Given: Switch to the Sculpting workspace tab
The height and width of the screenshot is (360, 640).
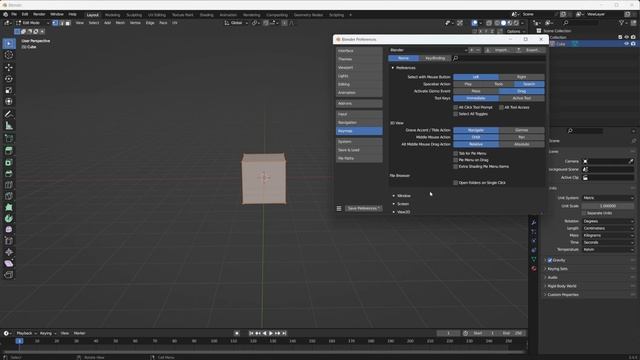Looking at the screenshot, I should (134, 15).
